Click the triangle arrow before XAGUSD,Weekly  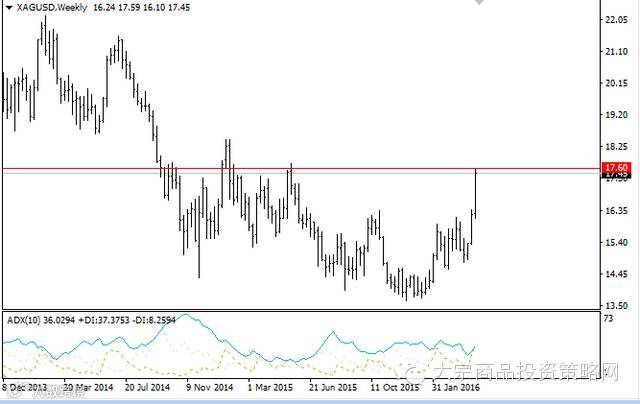[9, 7]
